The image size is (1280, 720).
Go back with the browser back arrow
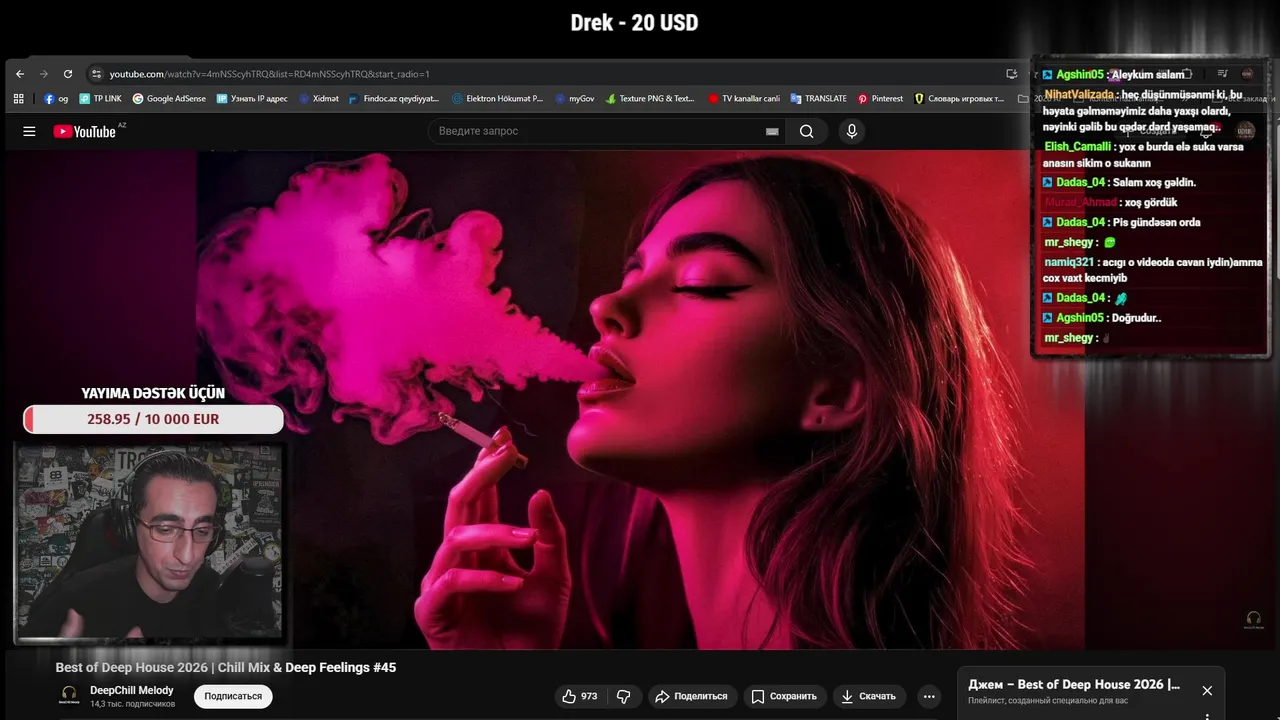[20, 74]
